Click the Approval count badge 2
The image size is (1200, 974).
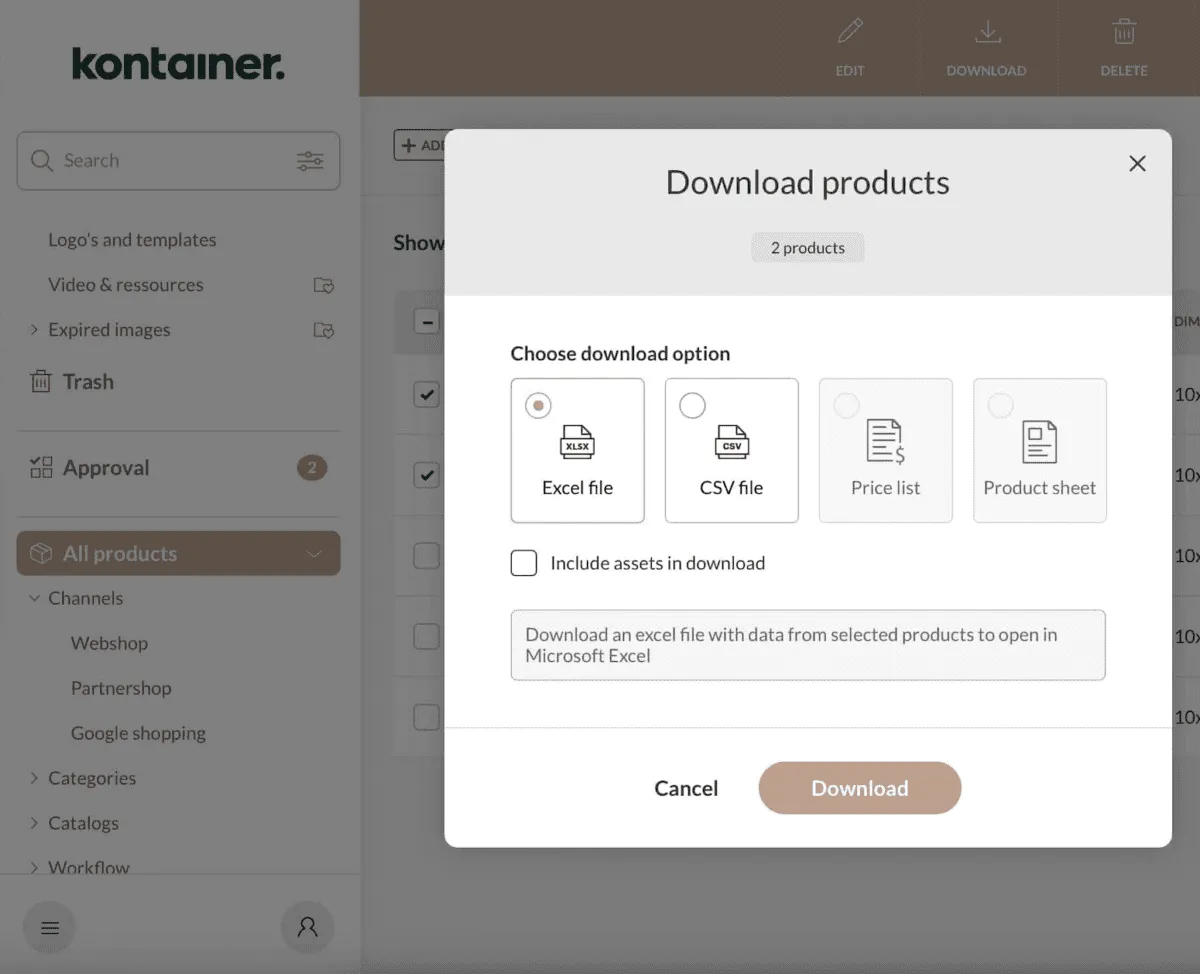(312, 467)
